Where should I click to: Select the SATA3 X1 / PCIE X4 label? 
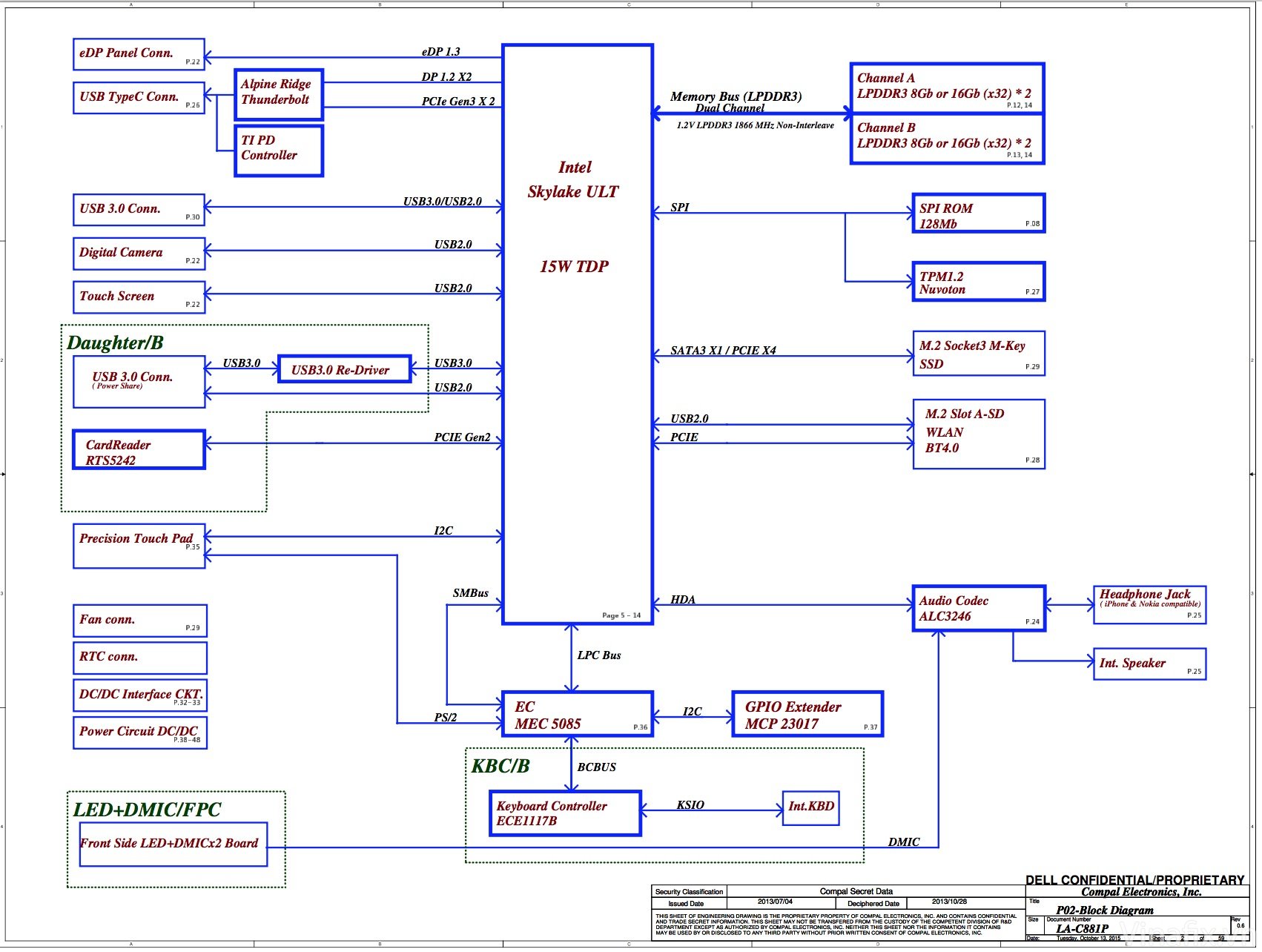click(x=723, y=351)
